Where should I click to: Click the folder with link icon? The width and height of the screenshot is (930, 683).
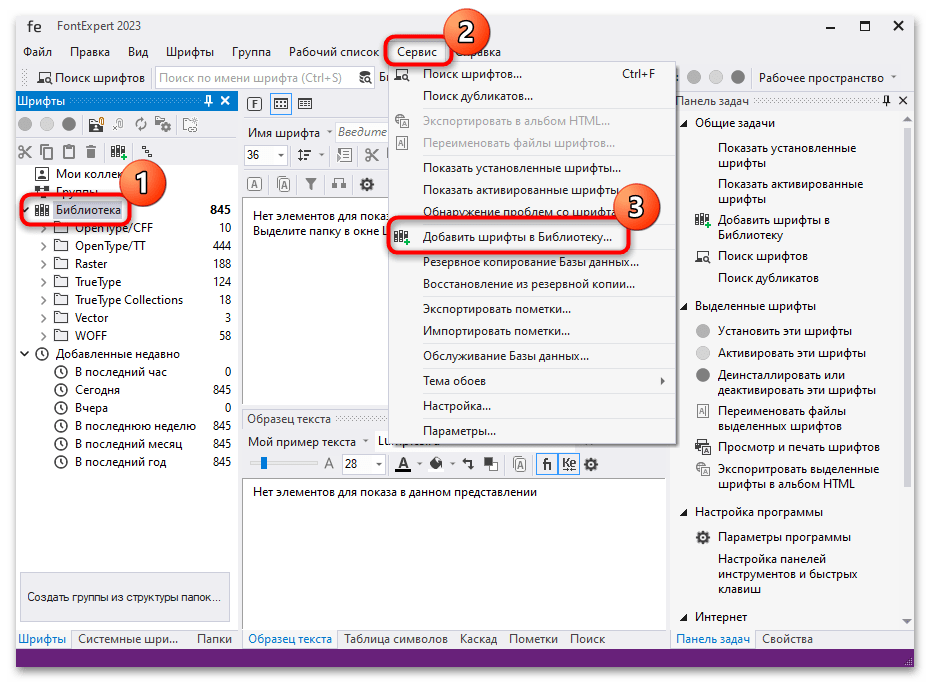tap(190, 125)
